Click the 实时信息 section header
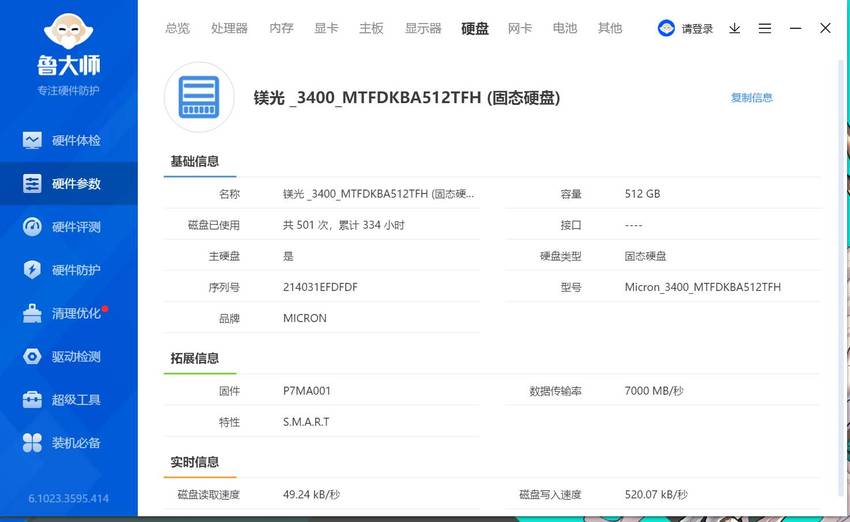 tap(195, 462)
